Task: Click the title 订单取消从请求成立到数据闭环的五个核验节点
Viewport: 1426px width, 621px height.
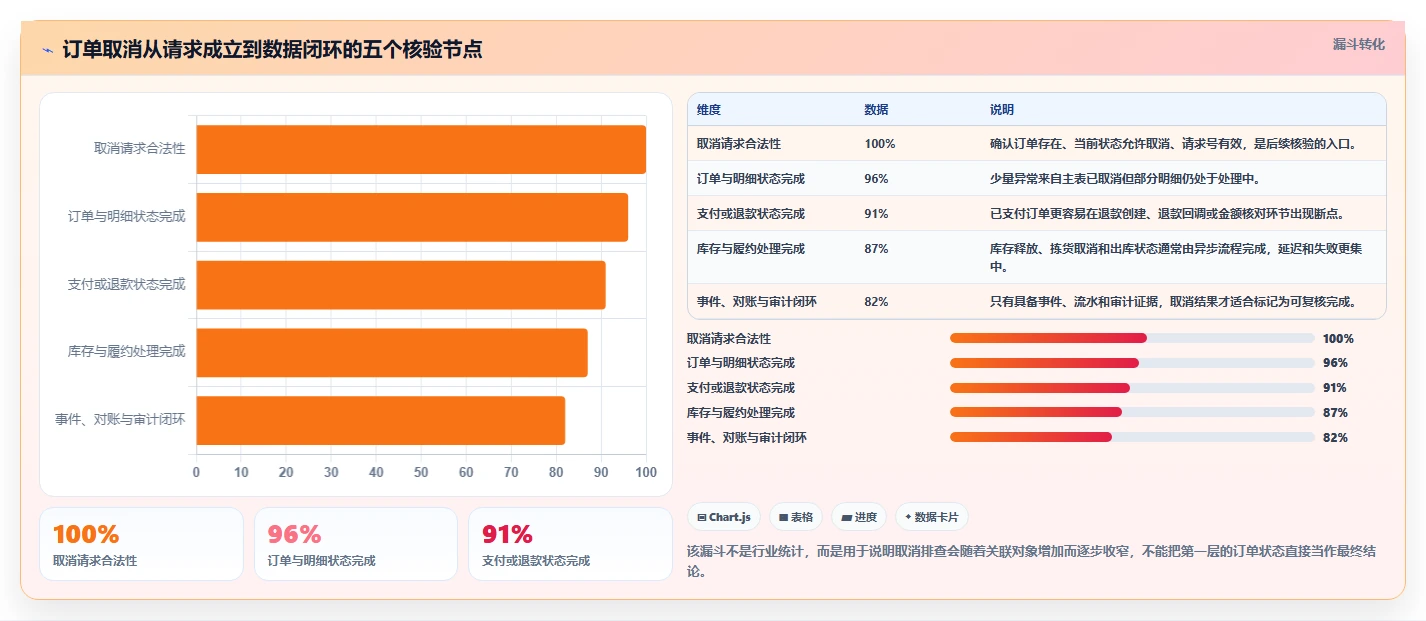Action: [x=272, y=49]
